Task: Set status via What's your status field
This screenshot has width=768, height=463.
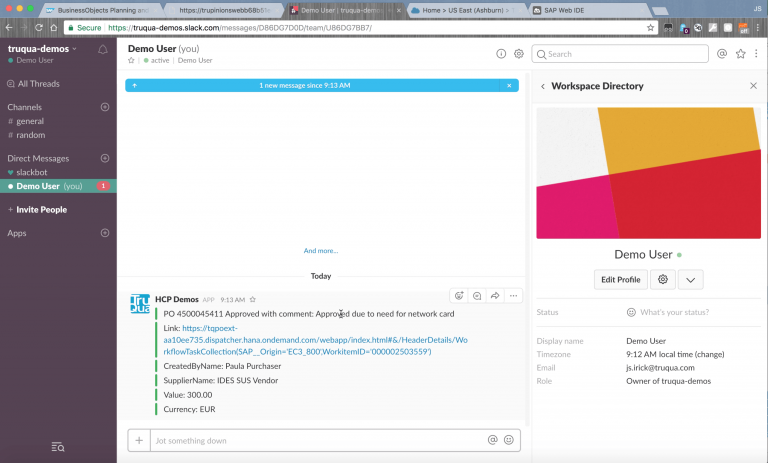Action: (668, 312)
